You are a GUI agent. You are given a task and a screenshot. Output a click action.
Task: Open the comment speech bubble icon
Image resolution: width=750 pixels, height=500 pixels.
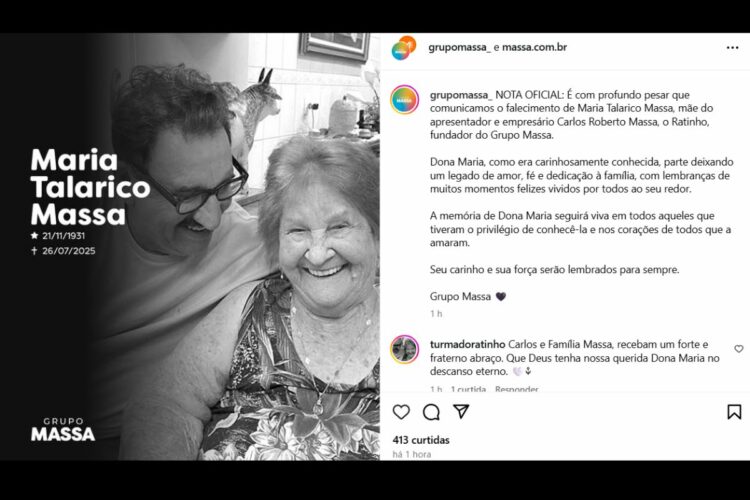tap(431, 411)
